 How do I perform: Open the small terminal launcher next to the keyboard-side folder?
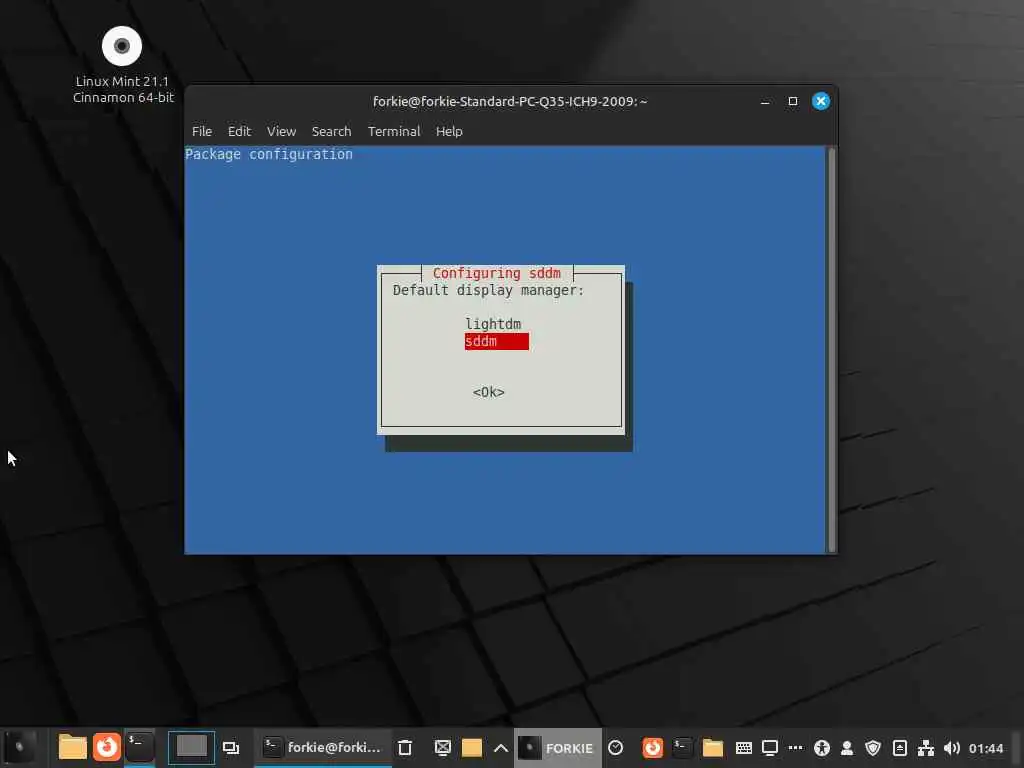coord(682,747)
